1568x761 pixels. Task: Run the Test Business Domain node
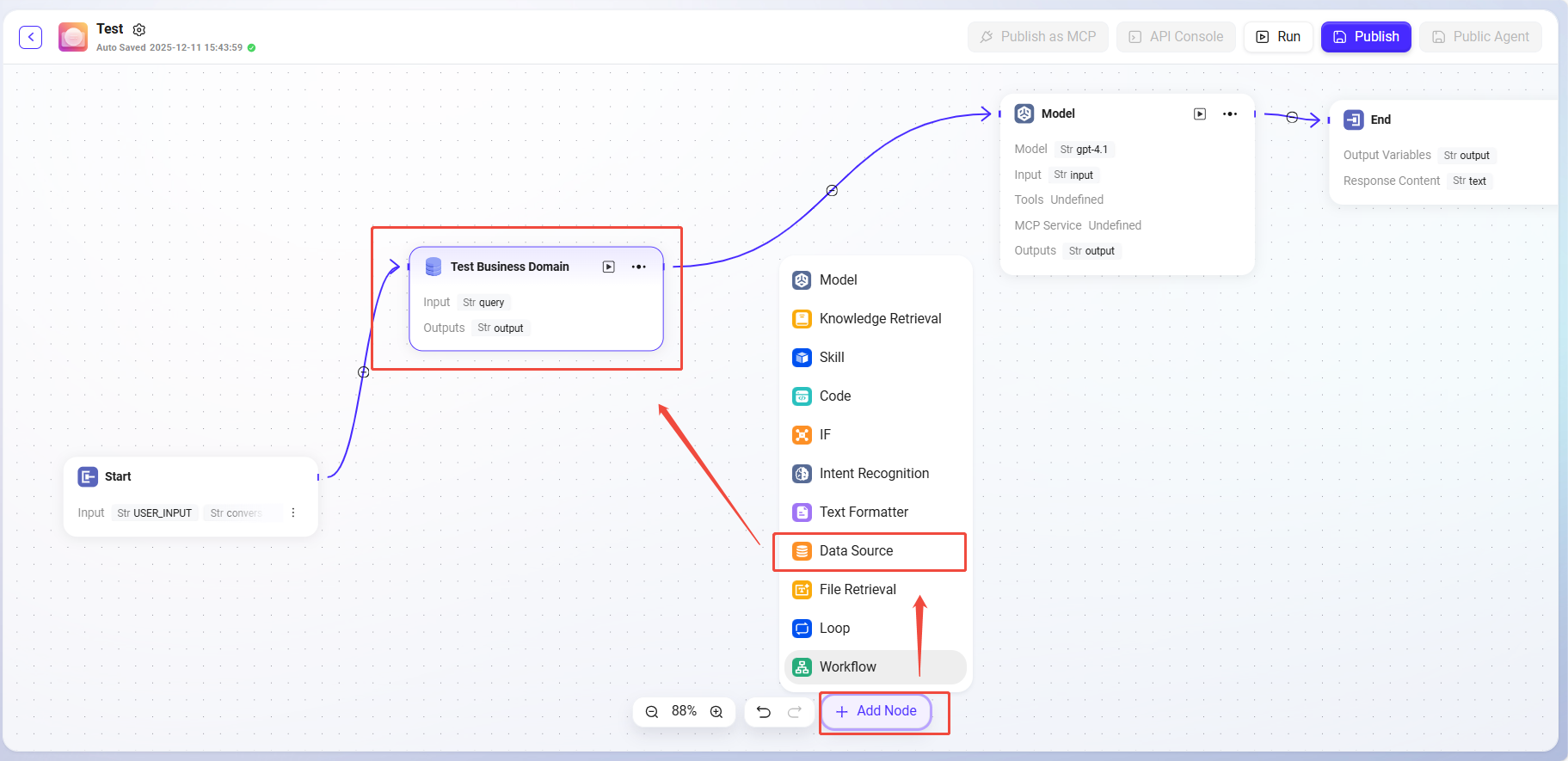[x=609, y=267]
